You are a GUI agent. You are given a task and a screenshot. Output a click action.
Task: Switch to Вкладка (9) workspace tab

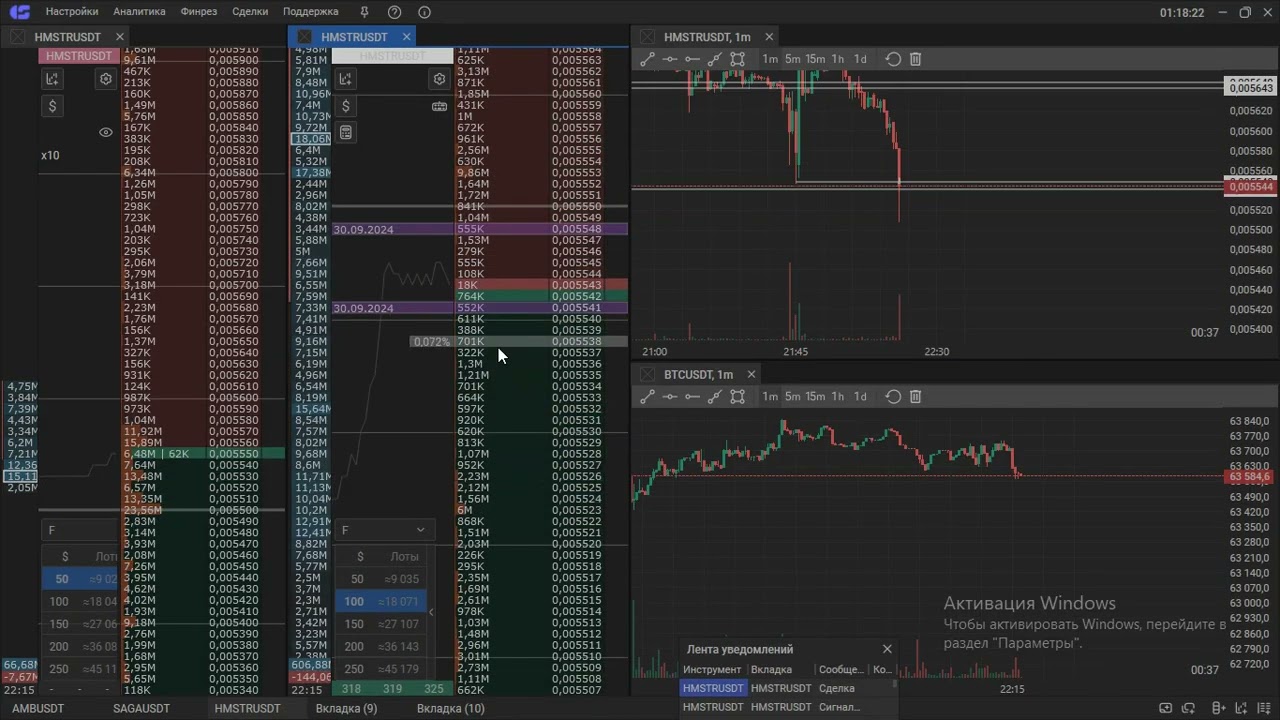coord(346,708)
